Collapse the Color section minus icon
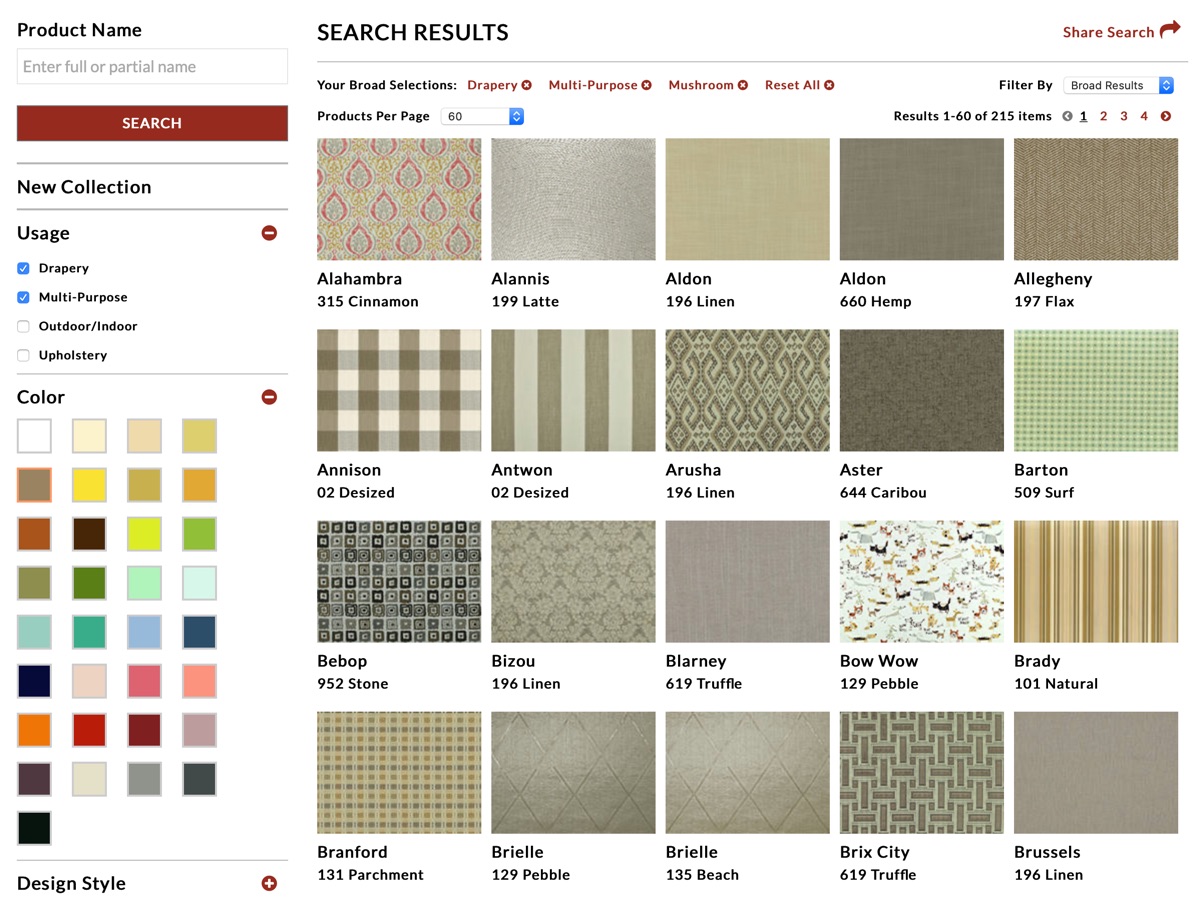The width and height of the screenshot is (1200, 903). [x=269, y=397]
